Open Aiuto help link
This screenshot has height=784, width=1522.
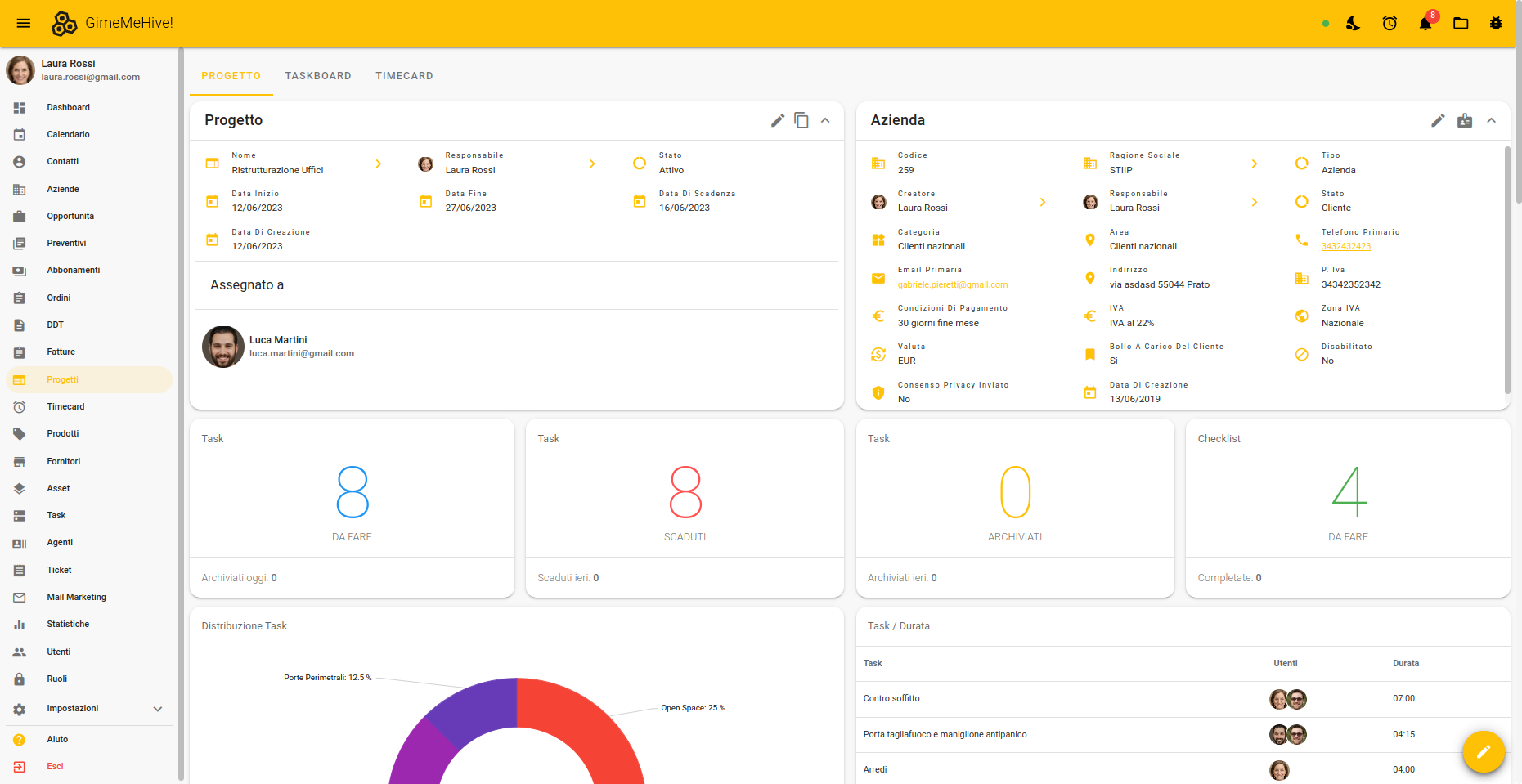(89, 739)
